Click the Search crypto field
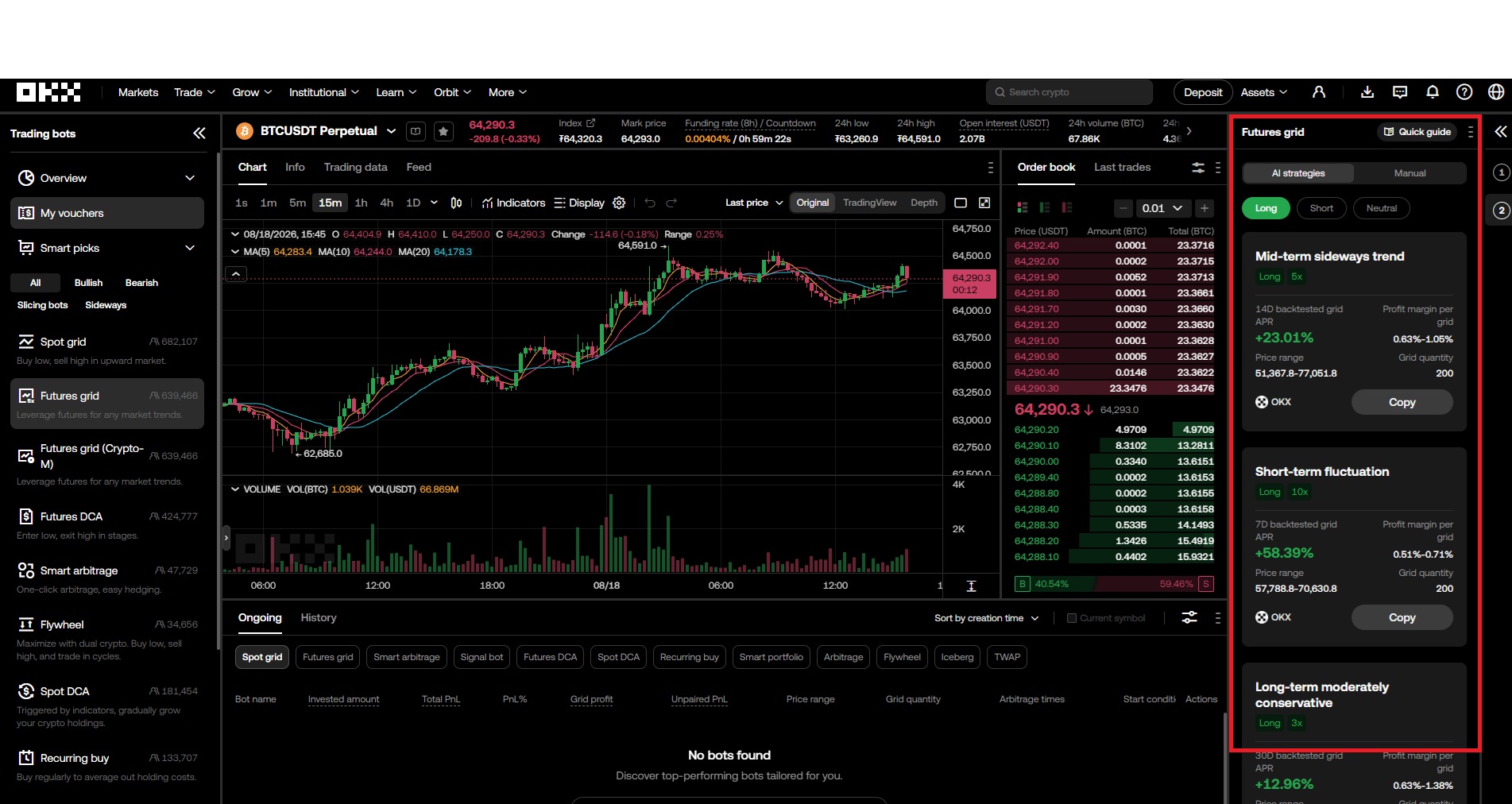 coord(1069,92)
